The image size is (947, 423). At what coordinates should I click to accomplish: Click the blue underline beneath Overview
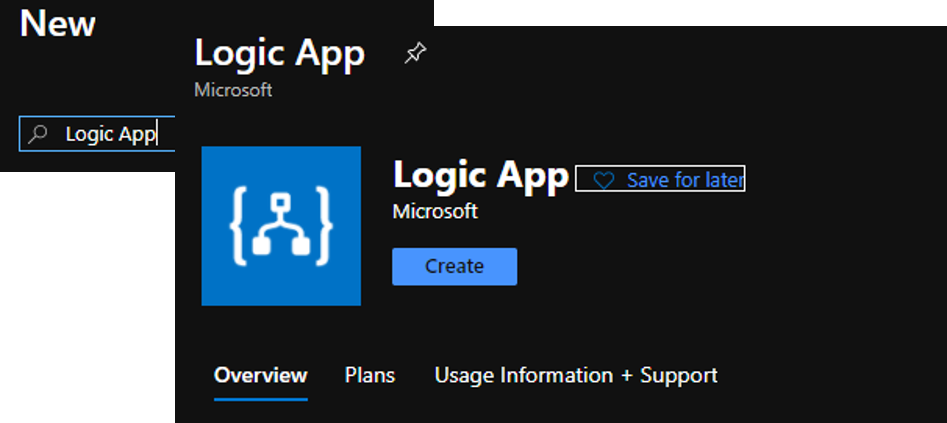coord(261,399)
